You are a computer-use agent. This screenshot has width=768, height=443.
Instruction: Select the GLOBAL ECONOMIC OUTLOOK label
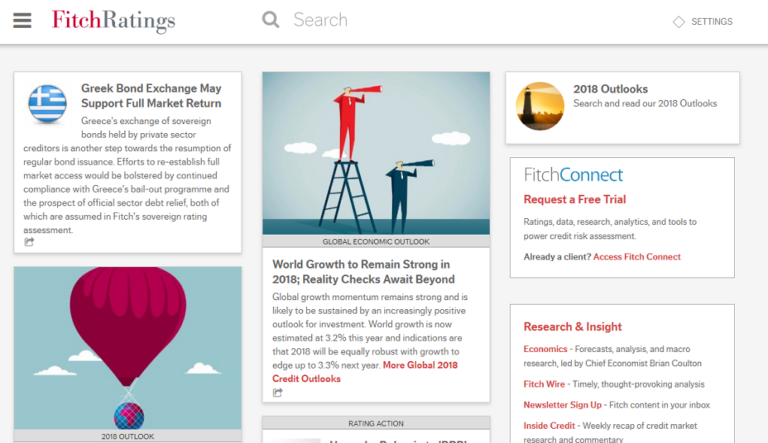376,242
